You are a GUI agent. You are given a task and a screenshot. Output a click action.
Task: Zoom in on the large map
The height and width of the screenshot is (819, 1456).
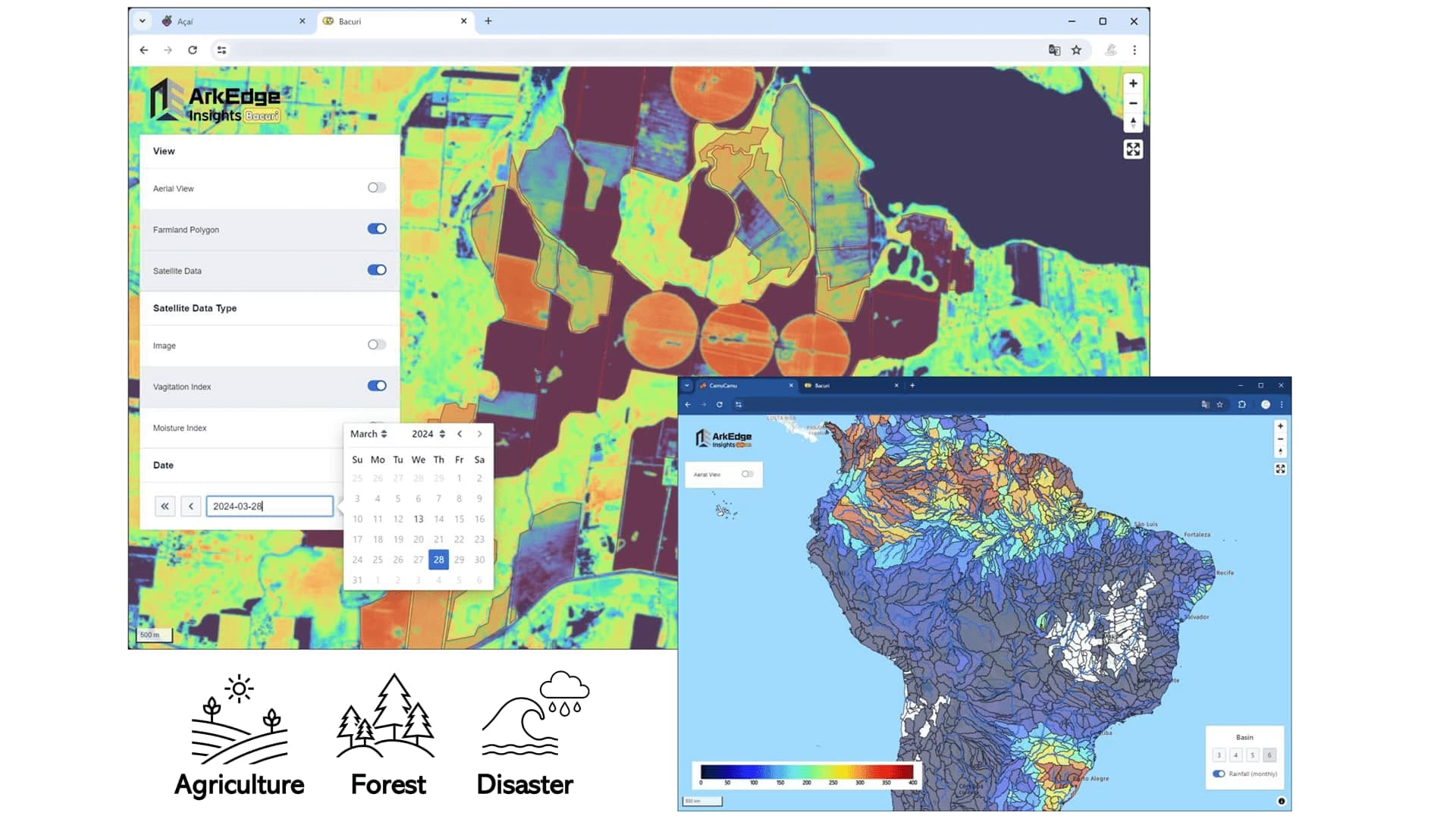point(1133,83)
